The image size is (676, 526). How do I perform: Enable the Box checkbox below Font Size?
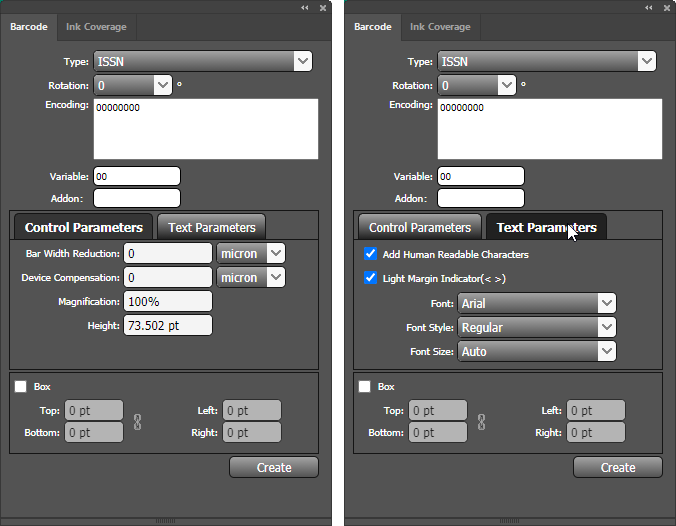point(365,386)
